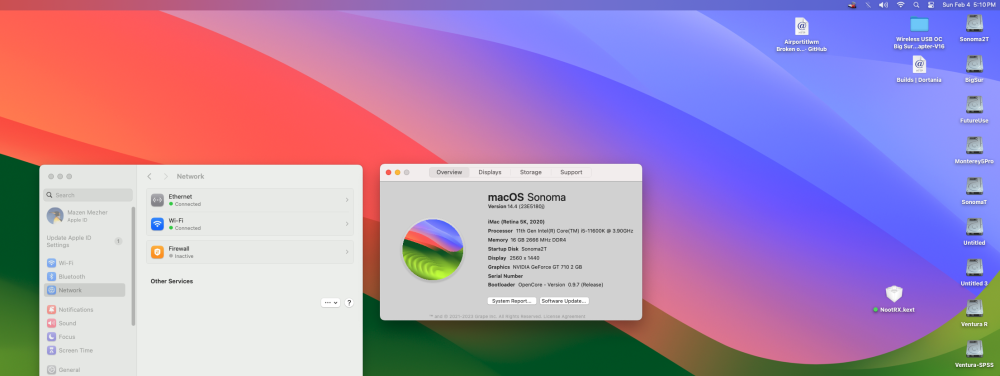
Task: Open the ellipsis dropdown under Other Services
Action: 330,303
